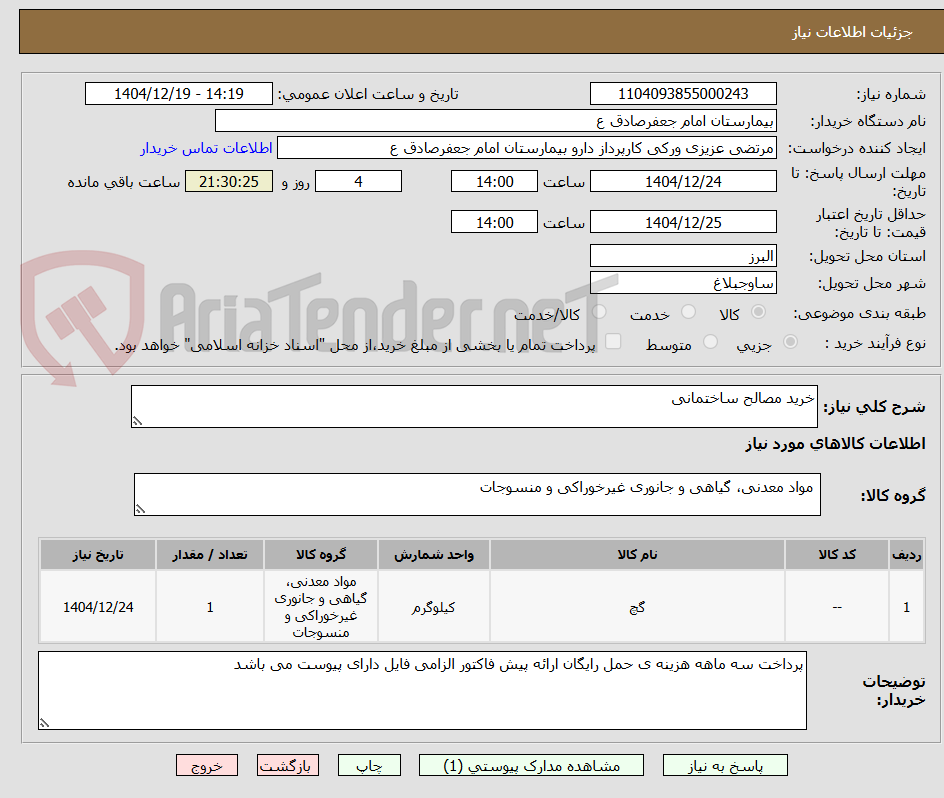
Task: Click the response deadline time 14:00 field
Action: 494,181
